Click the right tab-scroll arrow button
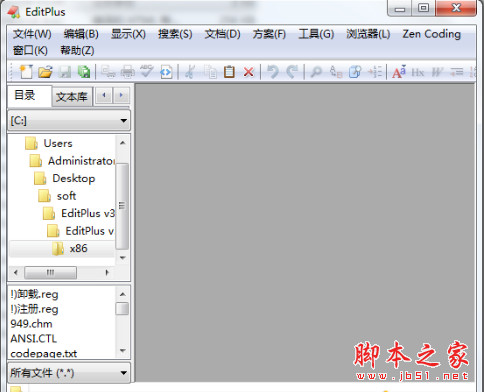Viewport: 485px width, 392px height. click(x=121, y=96)
